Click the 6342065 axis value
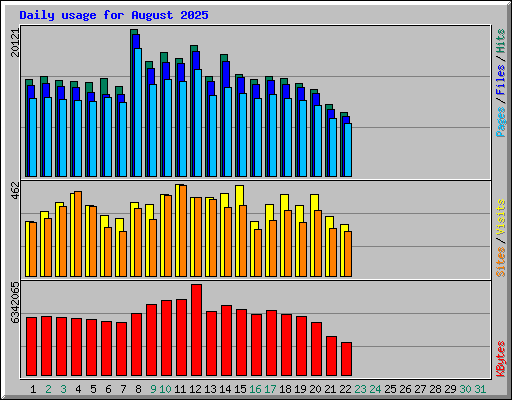Screen dimensions: 512x400 pos(15,303)
